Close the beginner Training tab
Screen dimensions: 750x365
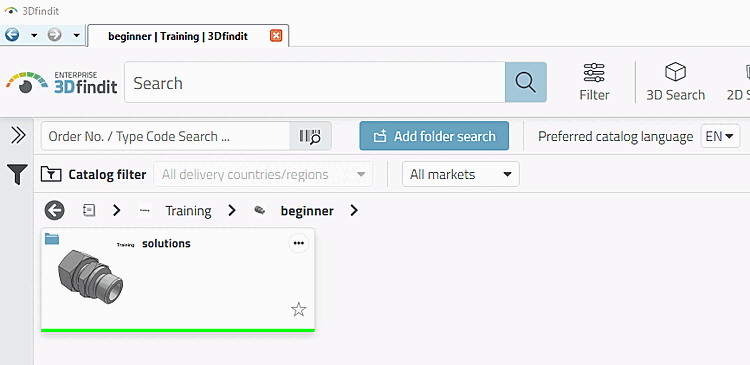click(x=276, y=36)
